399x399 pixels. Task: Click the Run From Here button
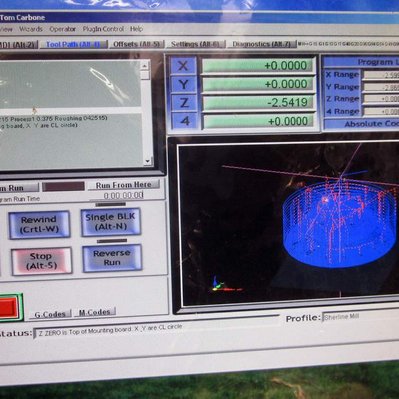click(124, 185)
